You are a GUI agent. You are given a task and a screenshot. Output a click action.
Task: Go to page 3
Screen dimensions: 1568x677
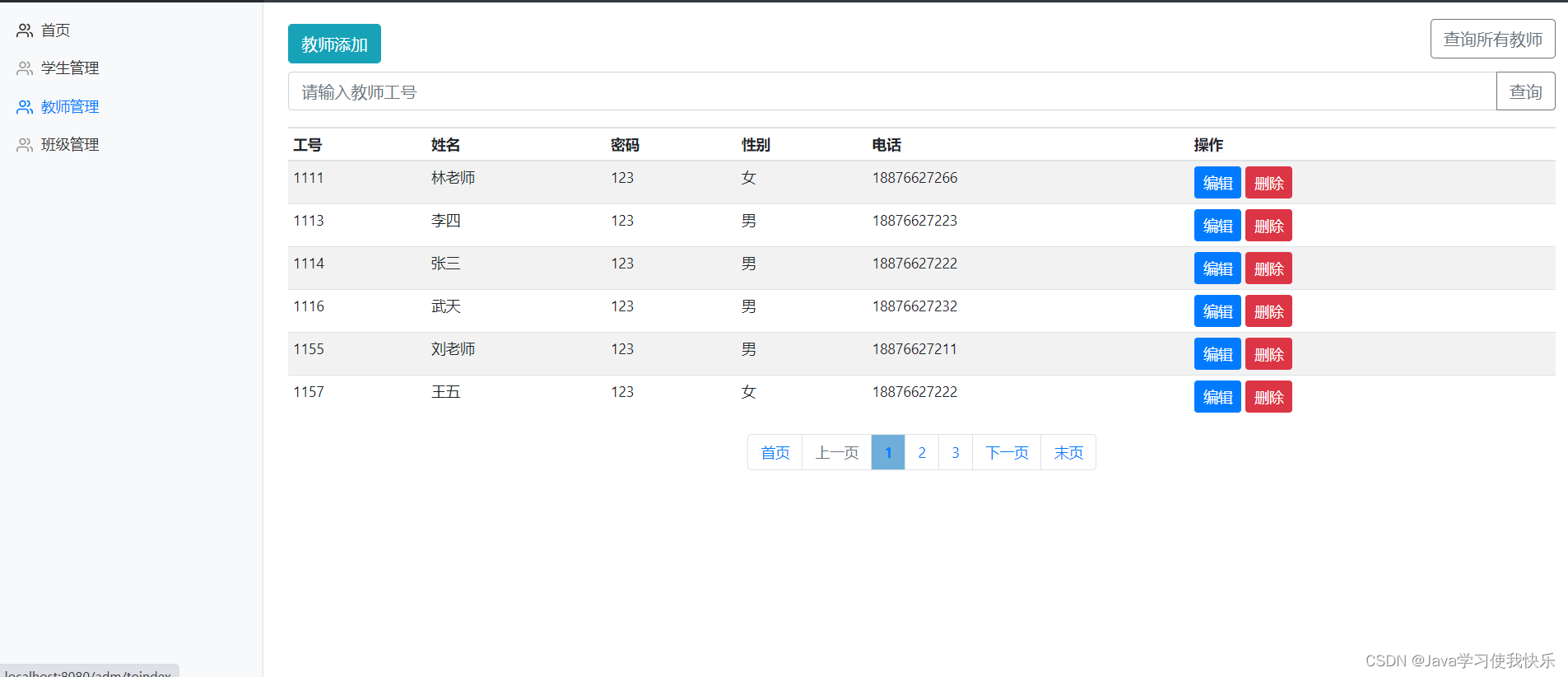[x=956, y=452]
